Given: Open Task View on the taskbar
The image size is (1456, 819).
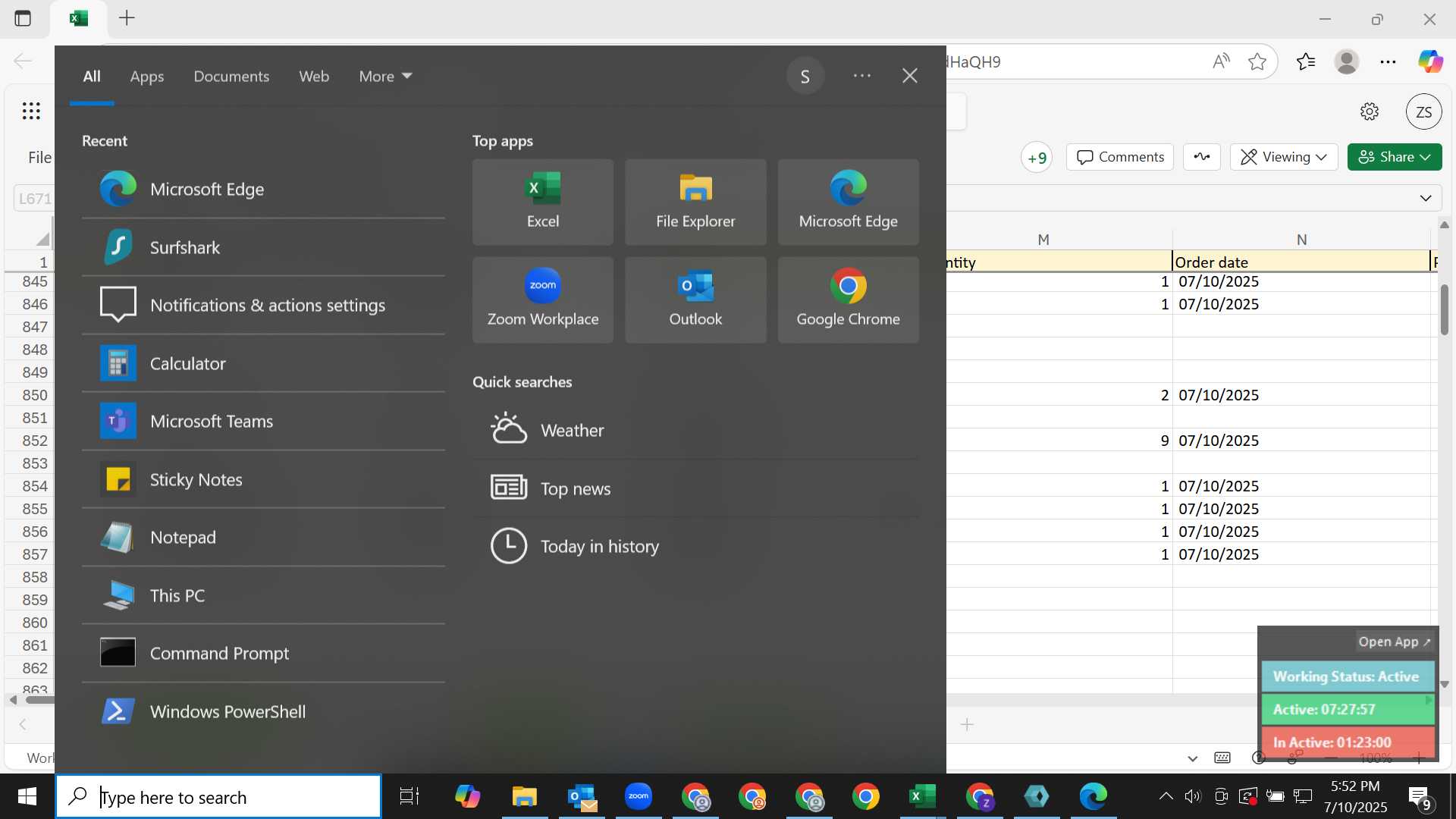Looking at the screenshot, I should pyautogui.click(x=409, y=796).
